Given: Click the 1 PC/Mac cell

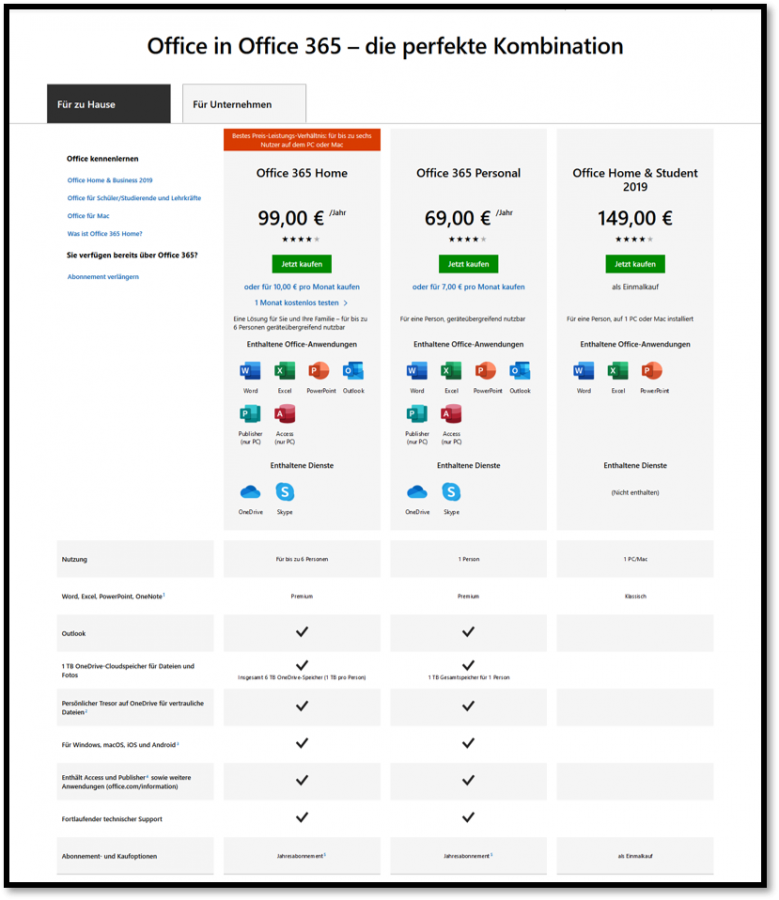Looking at the screenshot, I should pyautogui.click(x=635, y=559).
